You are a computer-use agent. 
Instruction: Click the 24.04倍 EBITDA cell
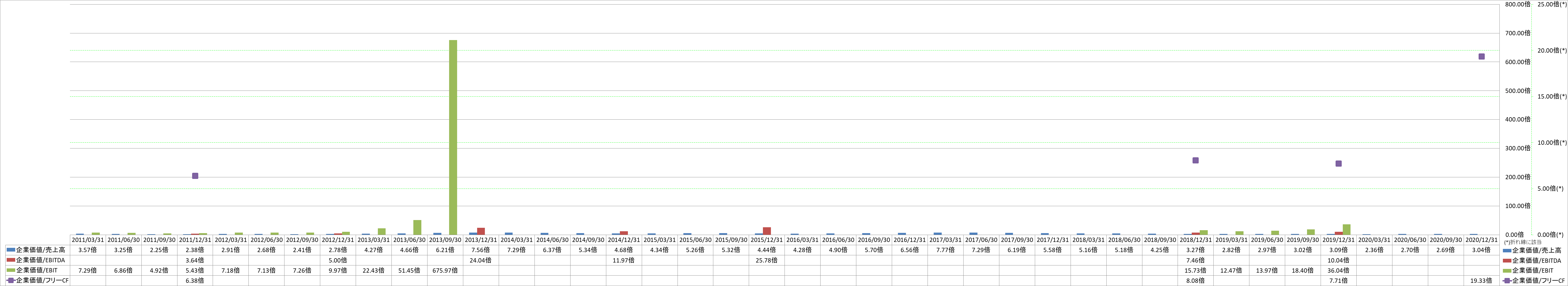(x=481, y=260)
